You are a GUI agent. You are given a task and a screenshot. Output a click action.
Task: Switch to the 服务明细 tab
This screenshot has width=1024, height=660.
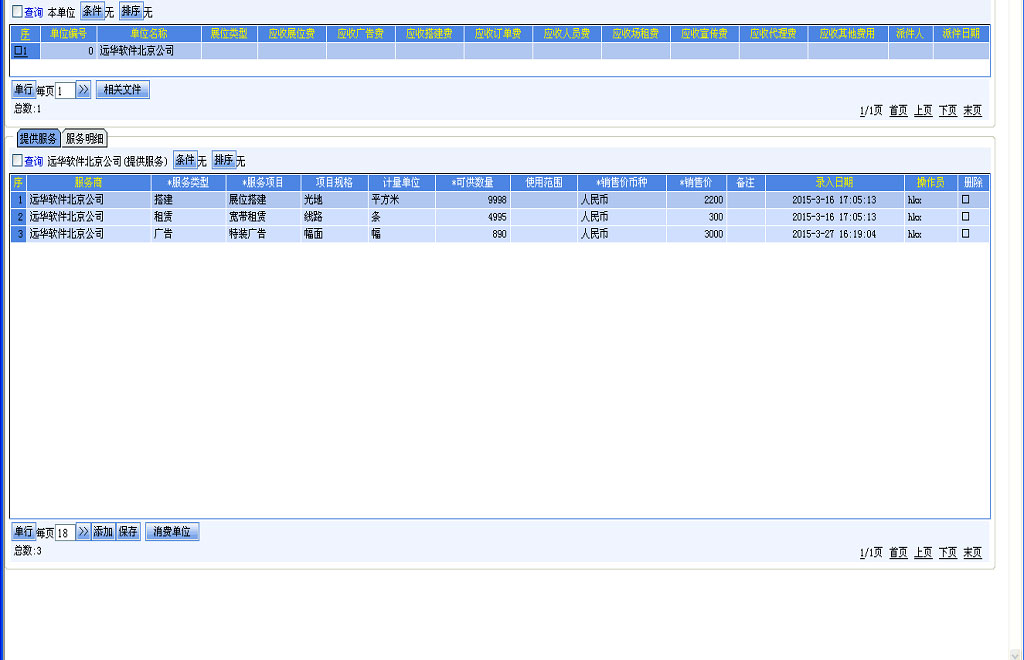click(84, 139)
